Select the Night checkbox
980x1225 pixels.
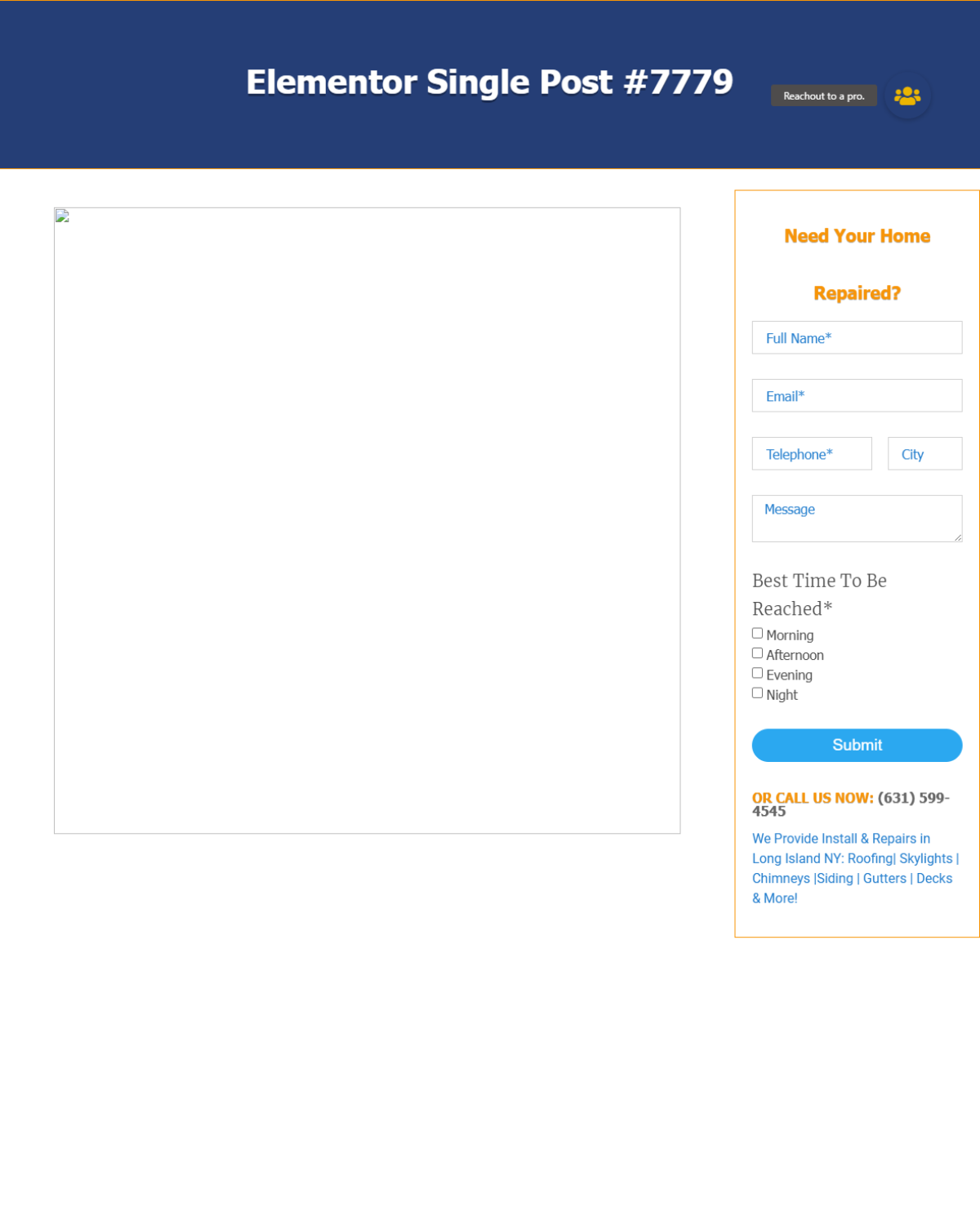point(757,693)
